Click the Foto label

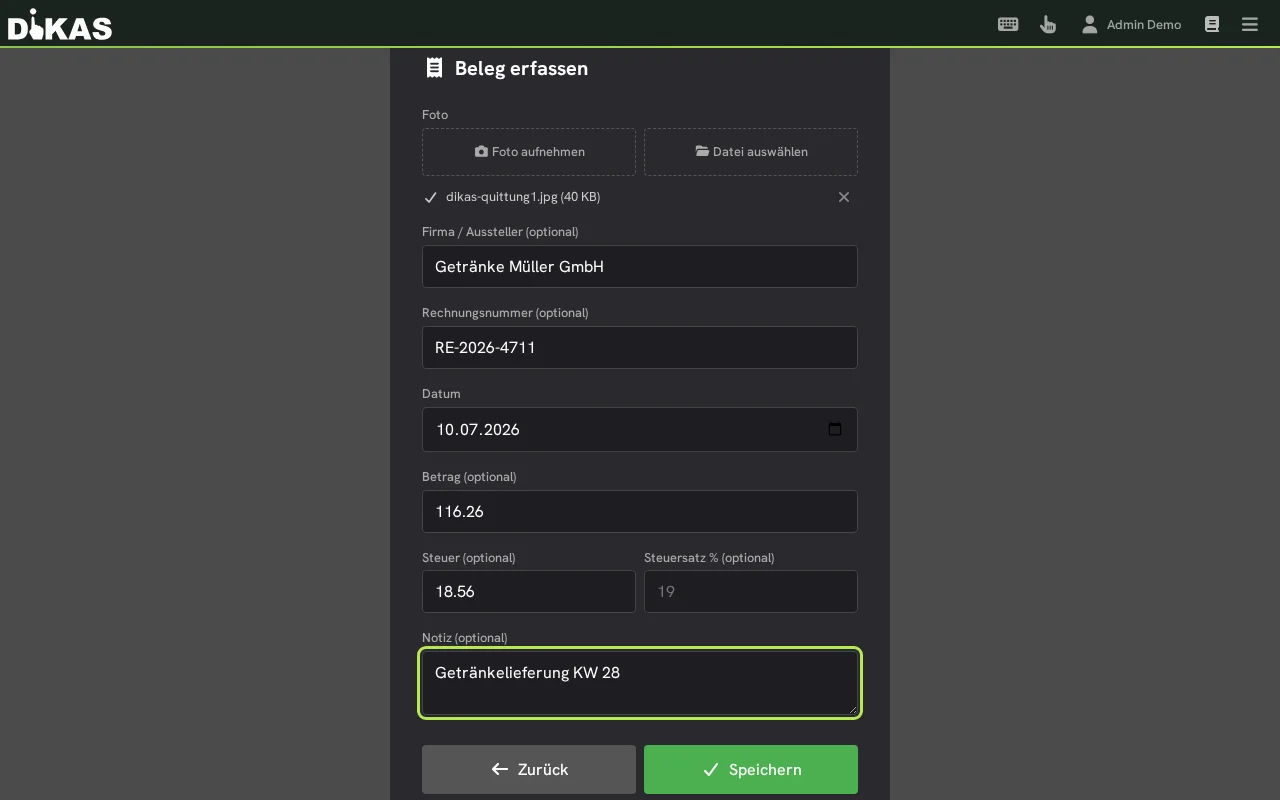point(435,115)
